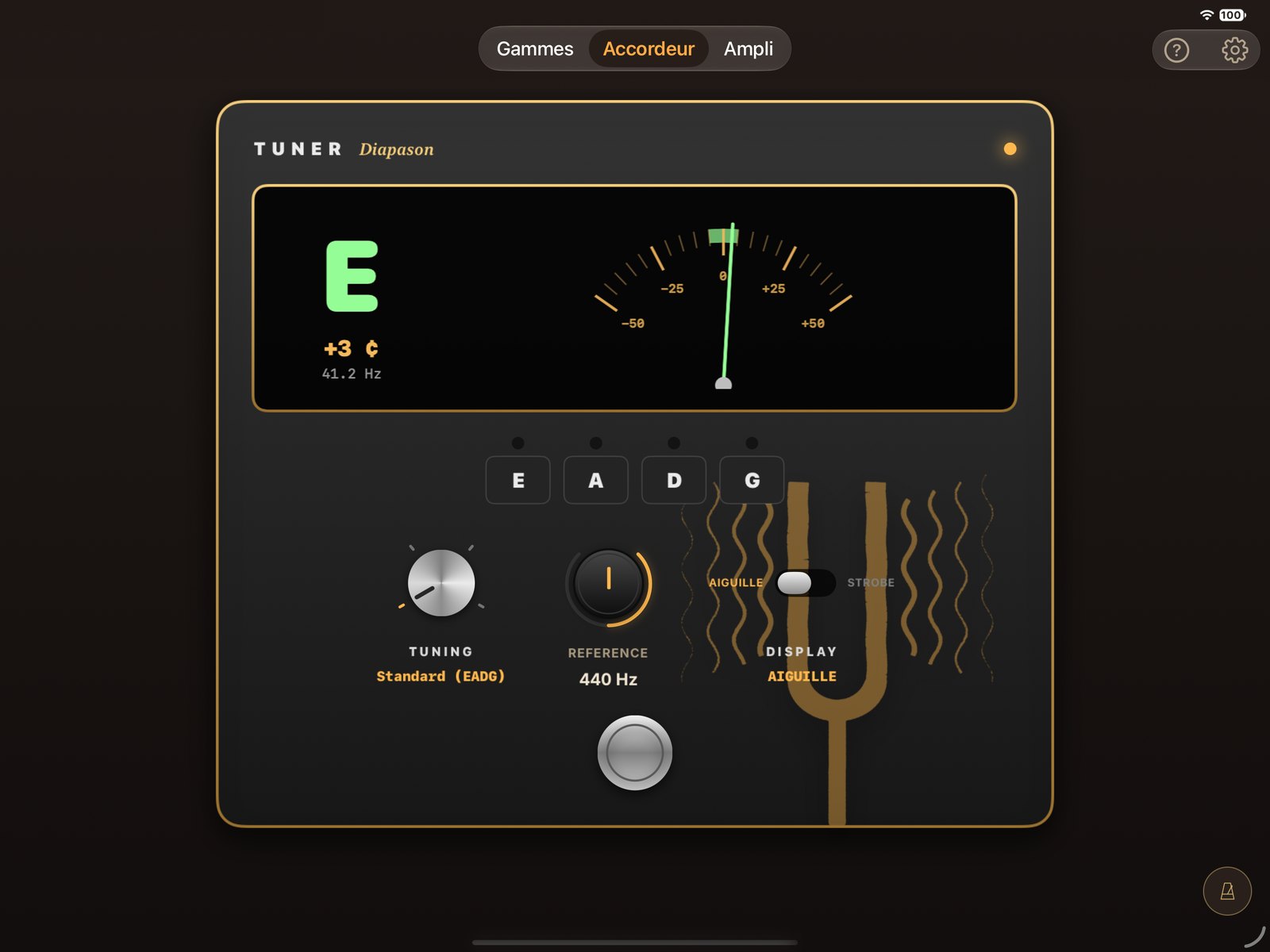Click the Standard (EADG) tuning value
Viewport: 1270px width, 952px height.
click(441, 676)
